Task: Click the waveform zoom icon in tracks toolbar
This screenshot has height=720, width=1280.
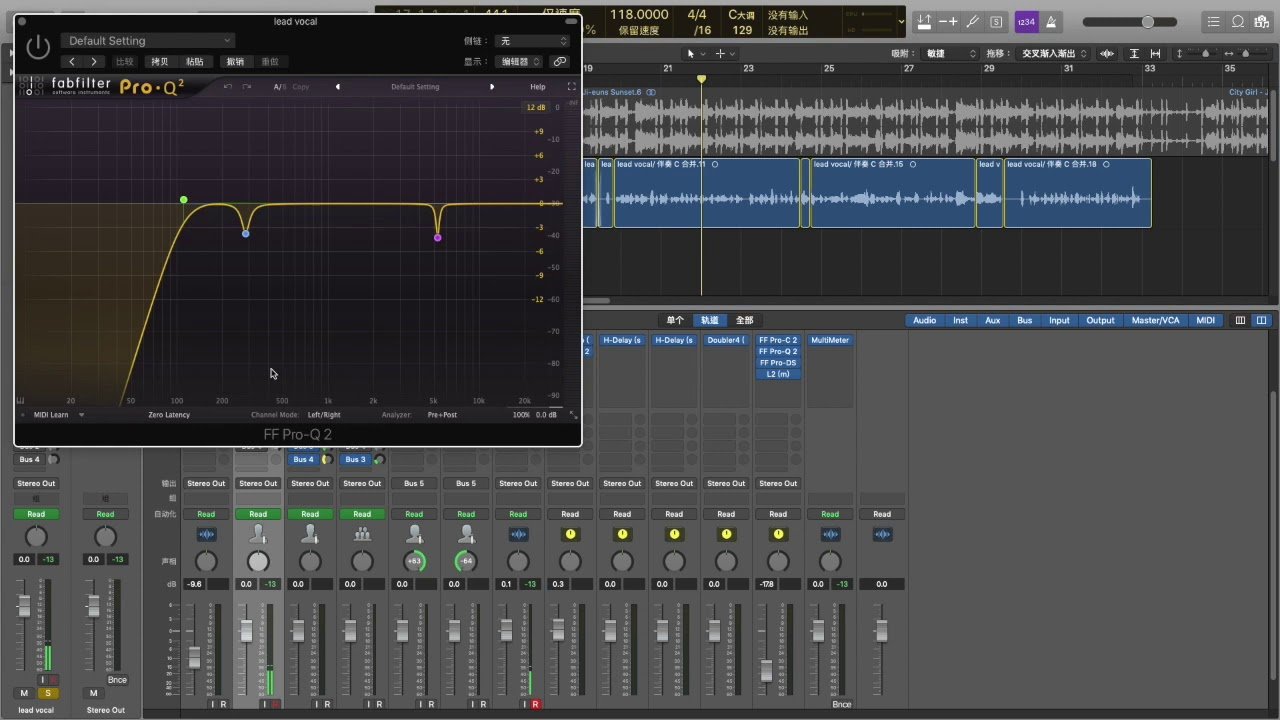Action: pyautogui.click(x=1107, y=53)
